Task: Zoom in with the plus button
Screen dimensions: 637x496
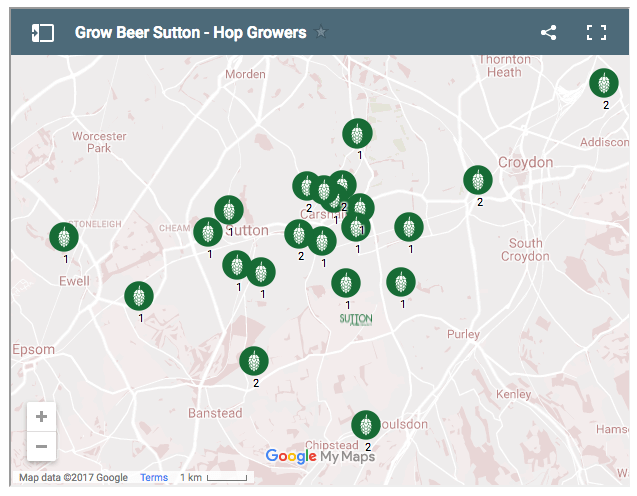Action: point(41,416)
